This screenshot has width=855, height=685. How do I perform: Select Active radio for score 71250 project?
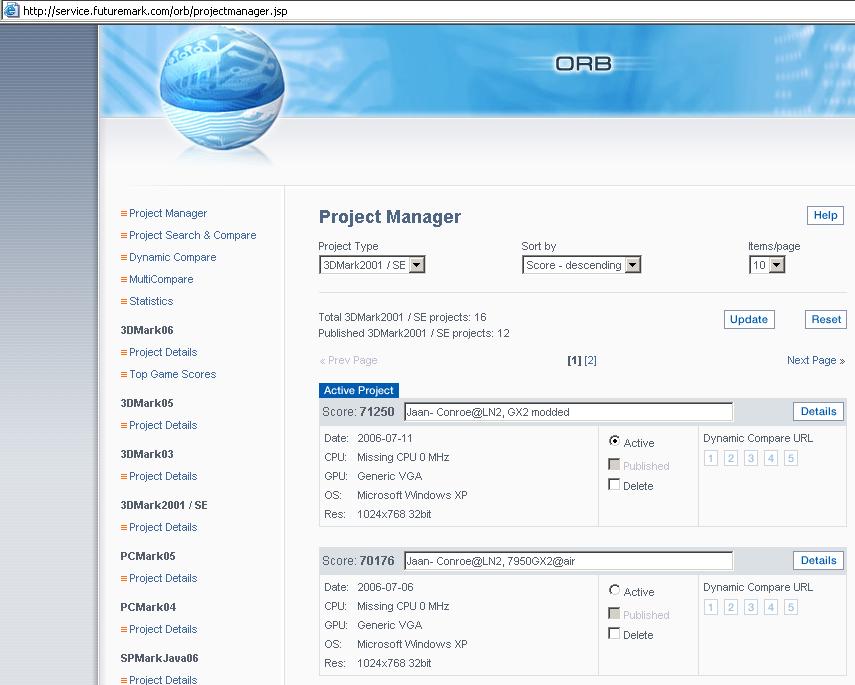[x=614, y=441]
